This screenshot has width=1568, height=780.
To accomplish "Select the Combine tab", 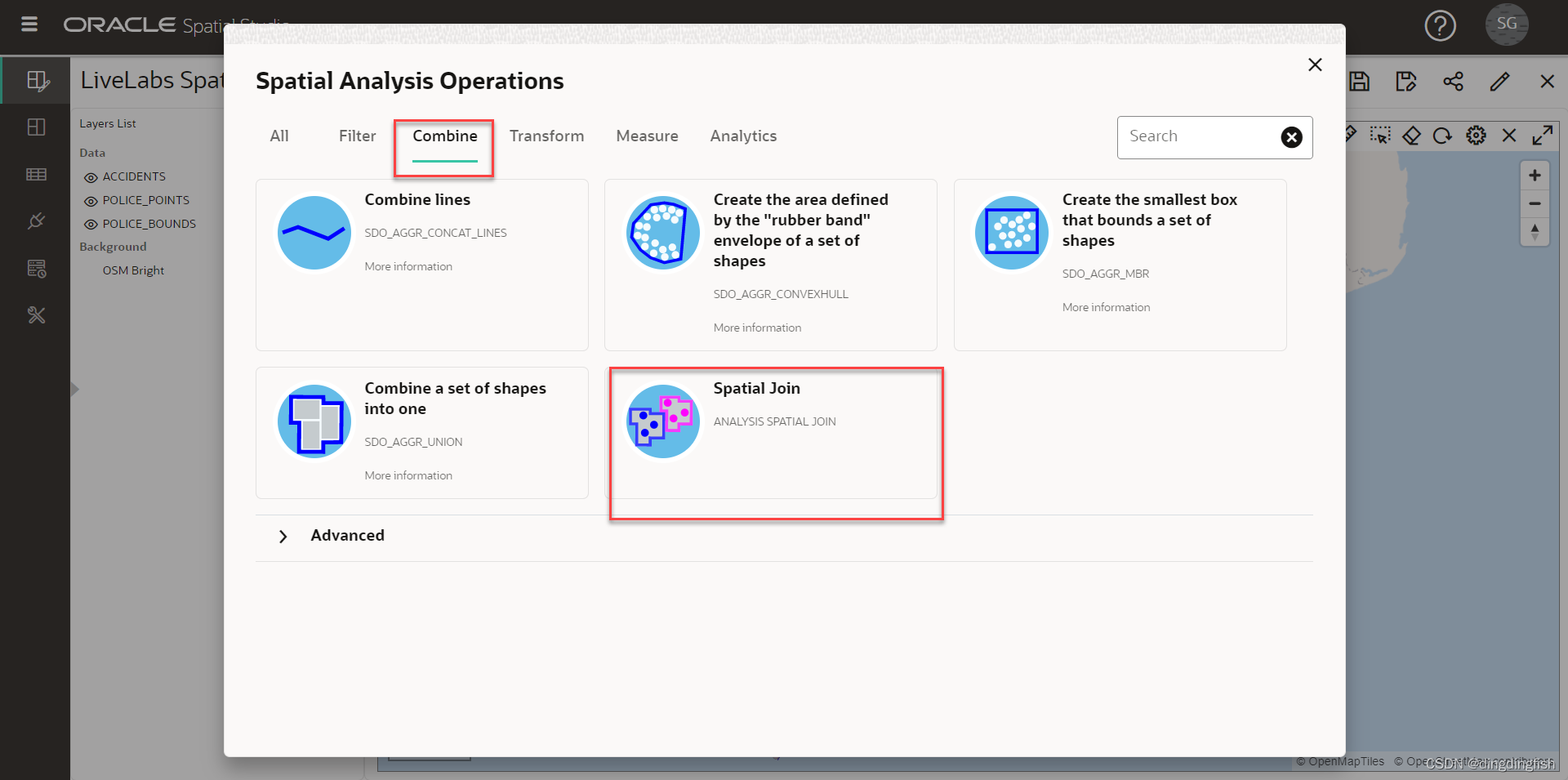I will 445,136.
